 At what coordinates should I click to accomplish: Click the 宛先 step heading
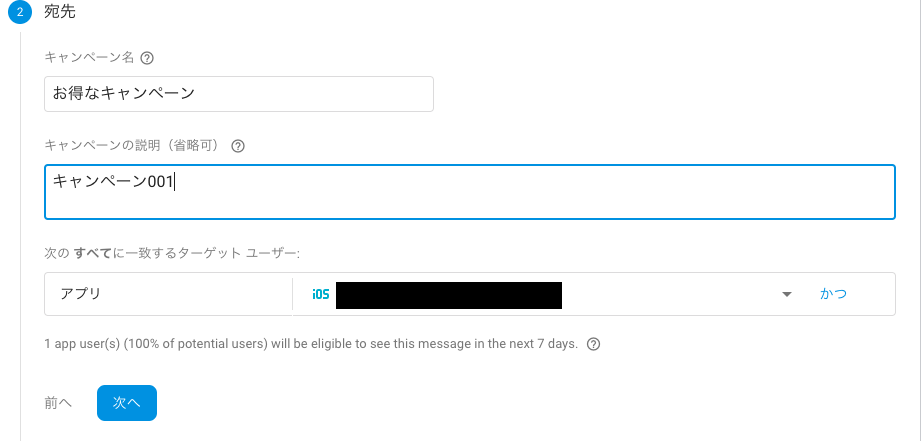coord(60,14)
